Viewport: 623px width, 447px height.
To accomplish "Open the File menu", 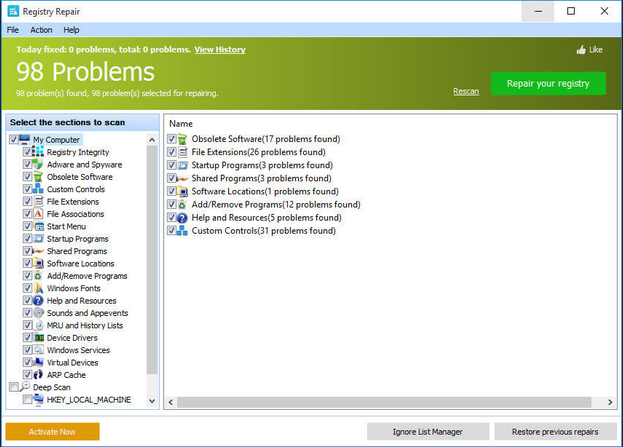I will pos(13,30).
